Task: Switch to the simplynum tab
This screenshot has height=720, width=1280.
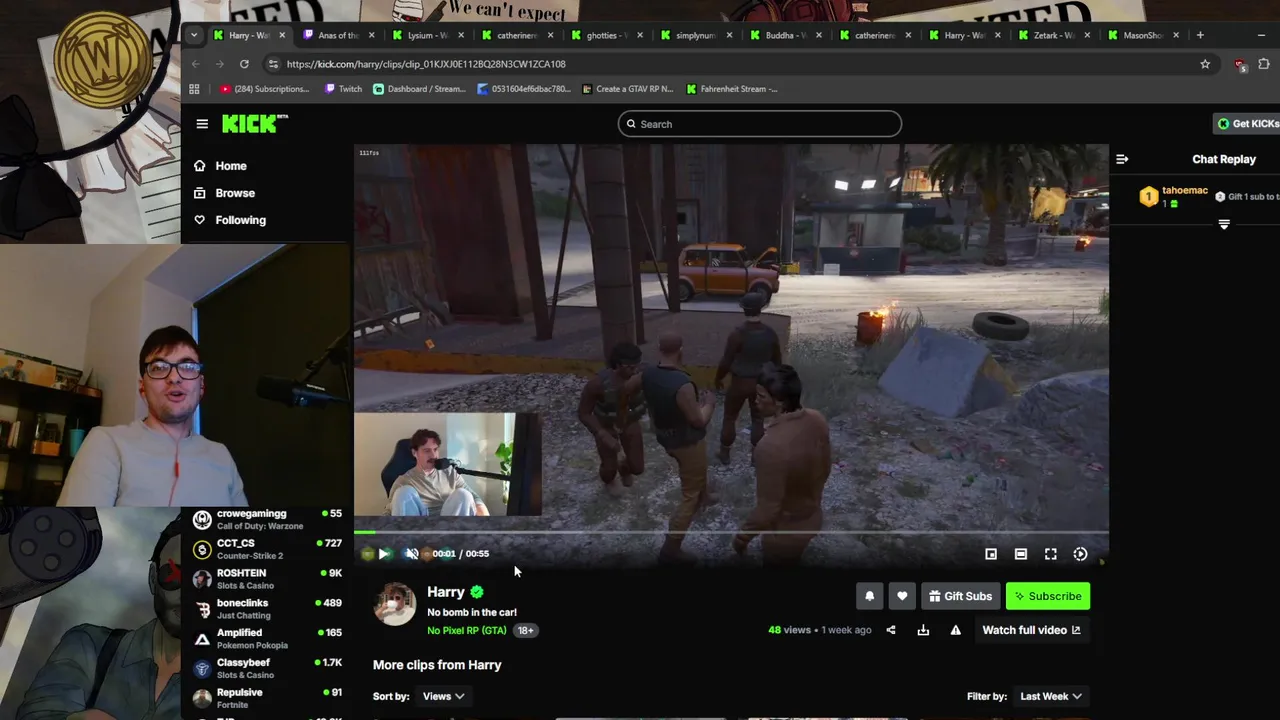Action: (x=696, y=35)
